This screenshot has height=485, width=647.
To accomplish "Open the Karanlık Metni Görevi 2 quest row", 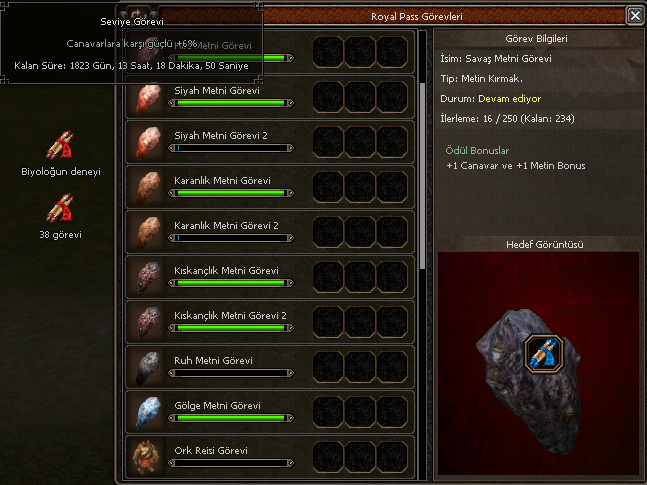I will (x=270, y=232).
